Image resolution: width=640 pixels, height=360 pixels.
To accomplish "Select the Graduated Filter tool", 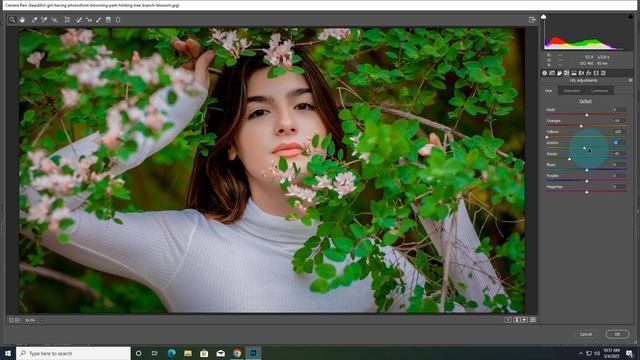I will point(108,20).
